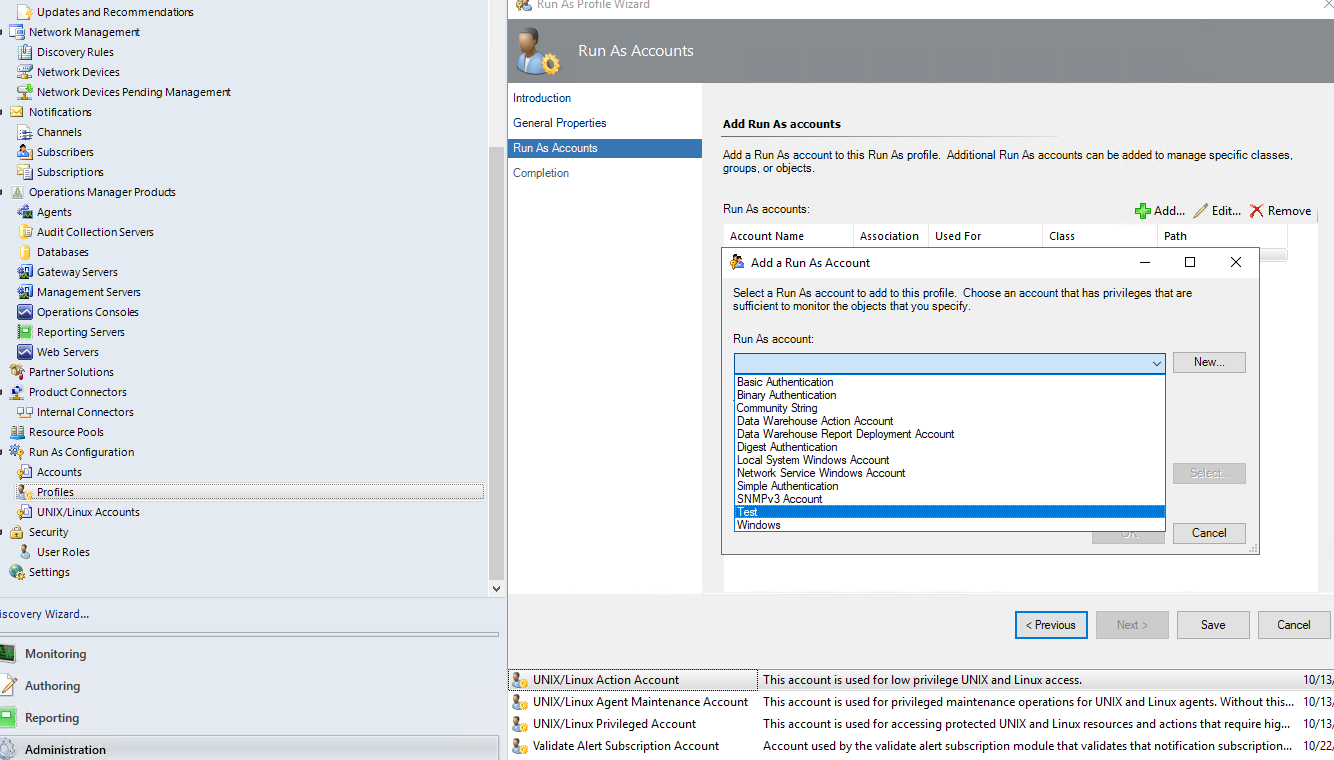Image resolution: width=1334 pixels, height=760 pixels.
Task: Click the Partner Solutions icon
Action: click(17, 372)
